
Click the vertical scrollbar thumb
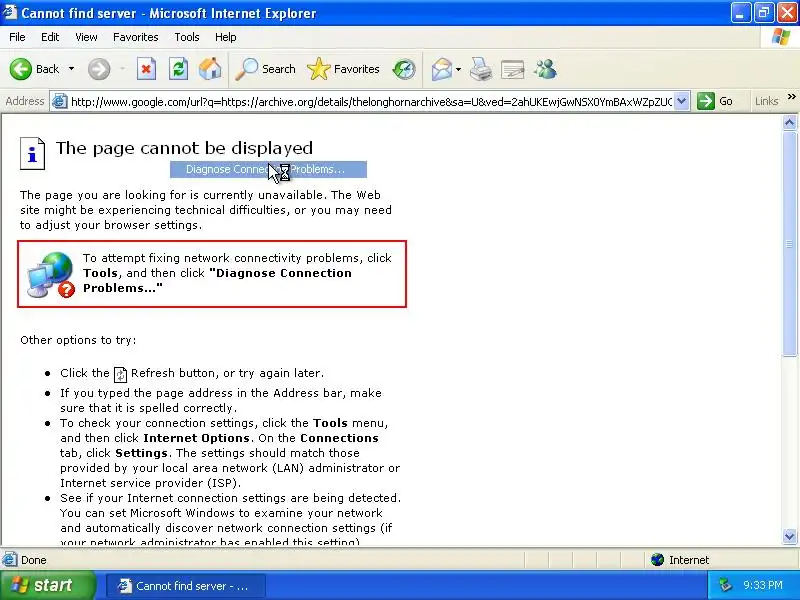point(789,244)
